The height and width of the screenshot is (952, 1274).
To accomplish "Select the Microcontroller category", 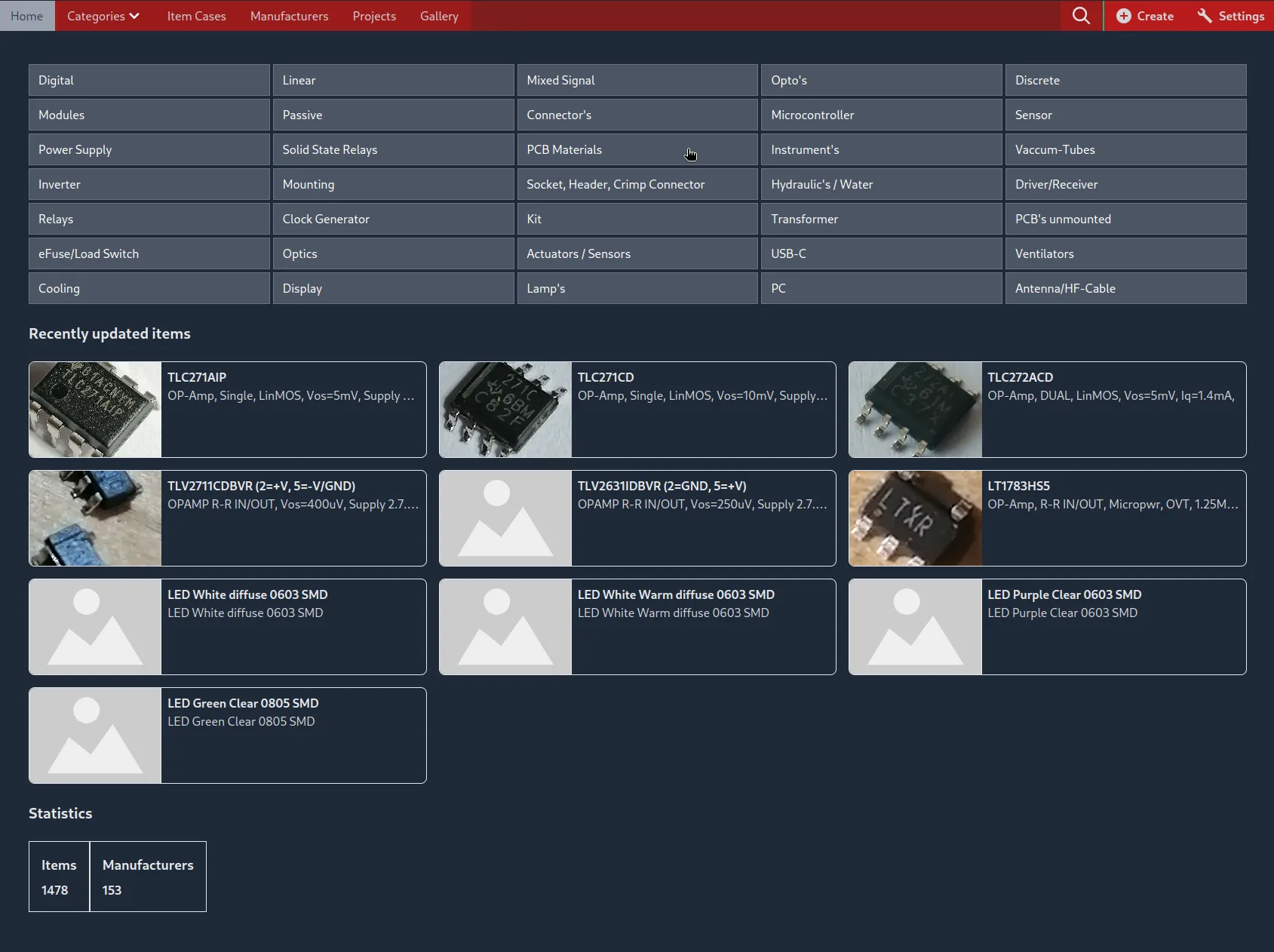I will click(x=881, y=115).
